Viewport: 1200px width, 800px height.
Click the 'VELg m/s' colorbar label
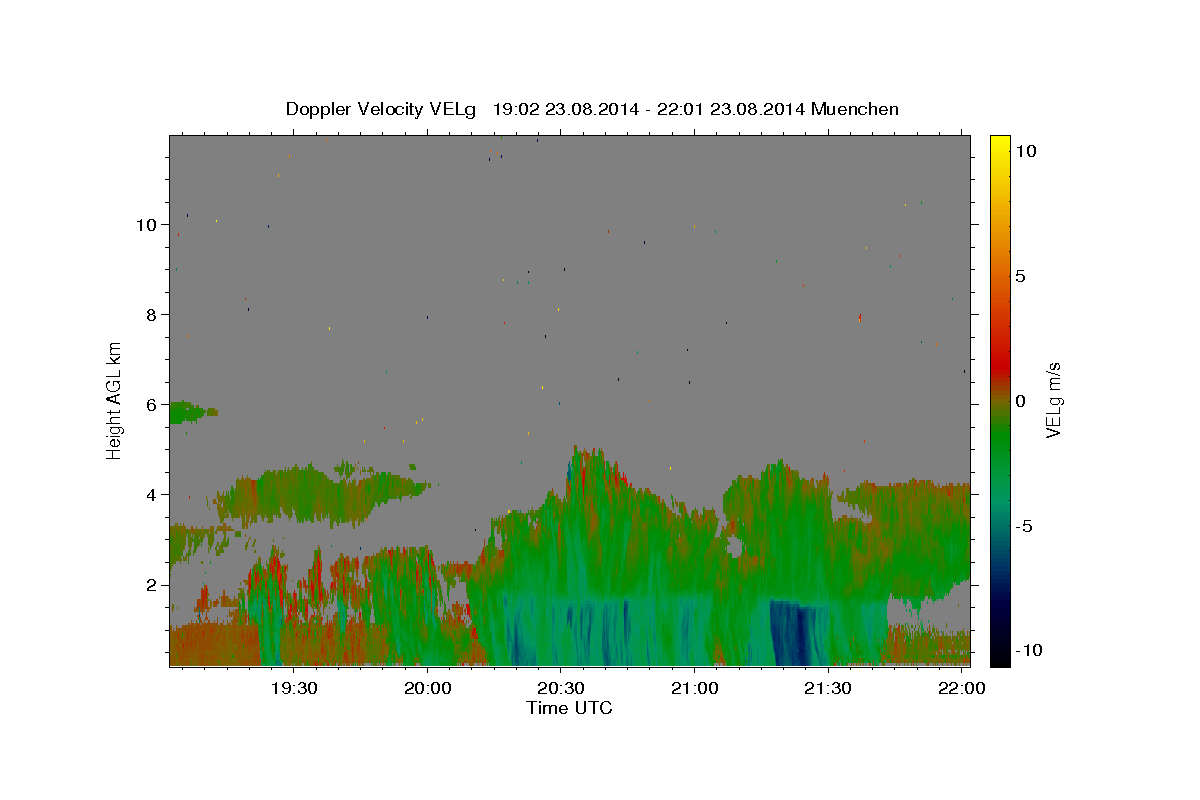click(x=1053, y=400)
